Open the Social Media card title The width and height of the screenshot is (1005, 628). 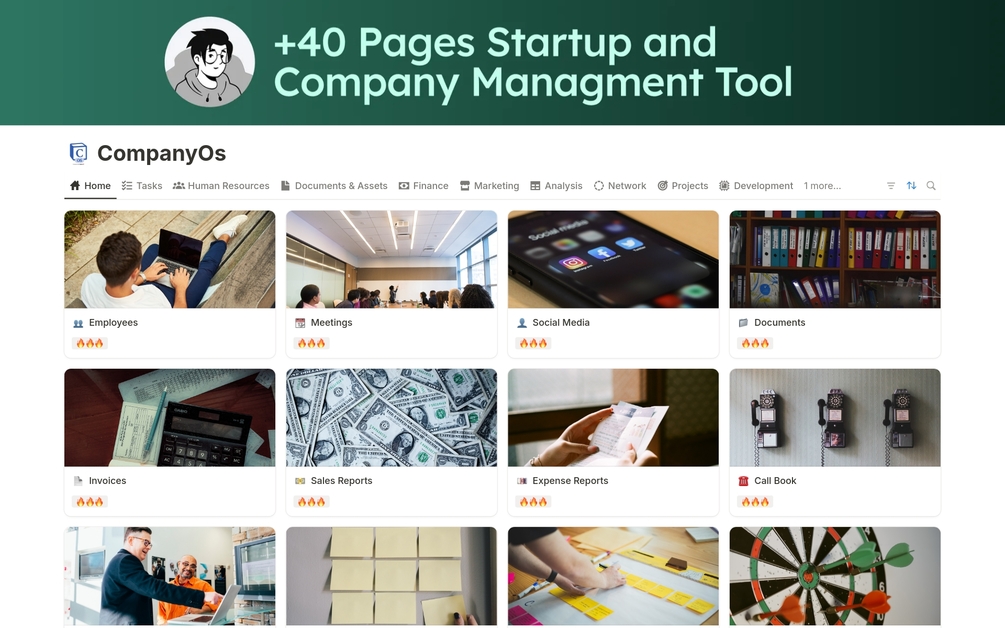pyautogui.click(x=561, y=323)
